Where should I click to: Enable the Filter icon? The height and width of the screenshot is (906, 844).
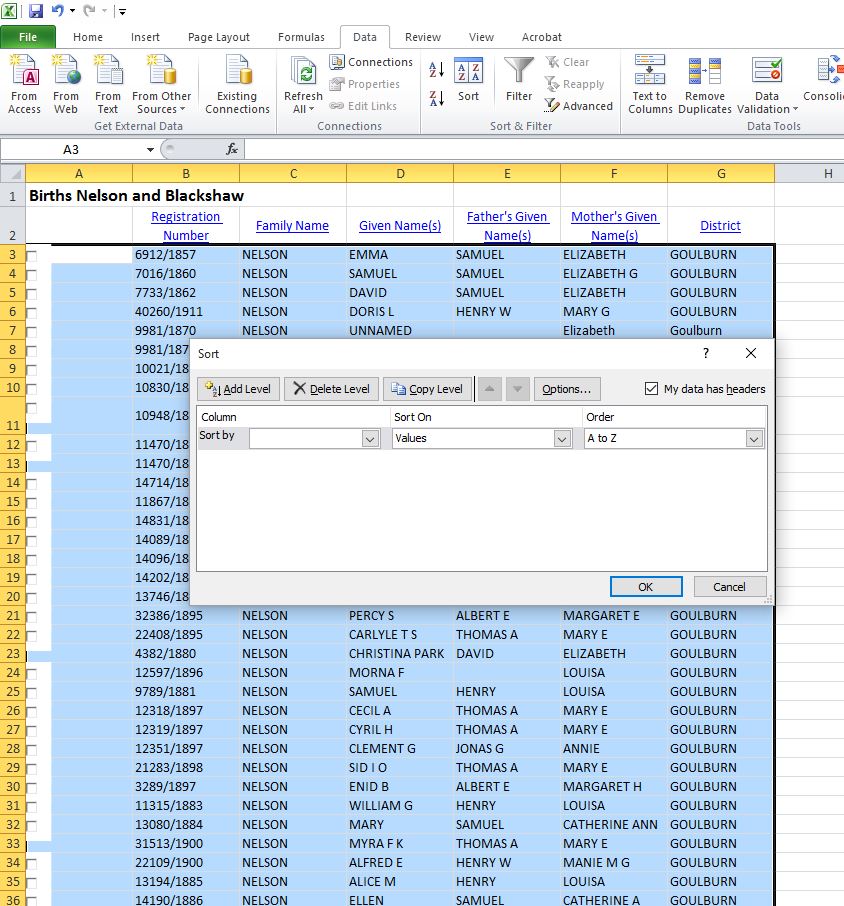(517, 80)
